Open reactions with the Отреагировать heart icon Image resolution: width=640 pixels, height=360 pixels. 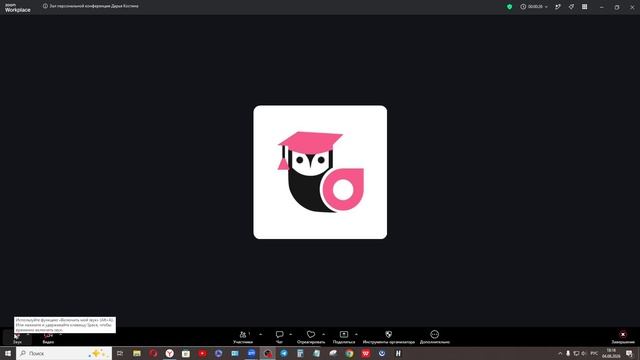pyautogui.click(x=311, y=337)
